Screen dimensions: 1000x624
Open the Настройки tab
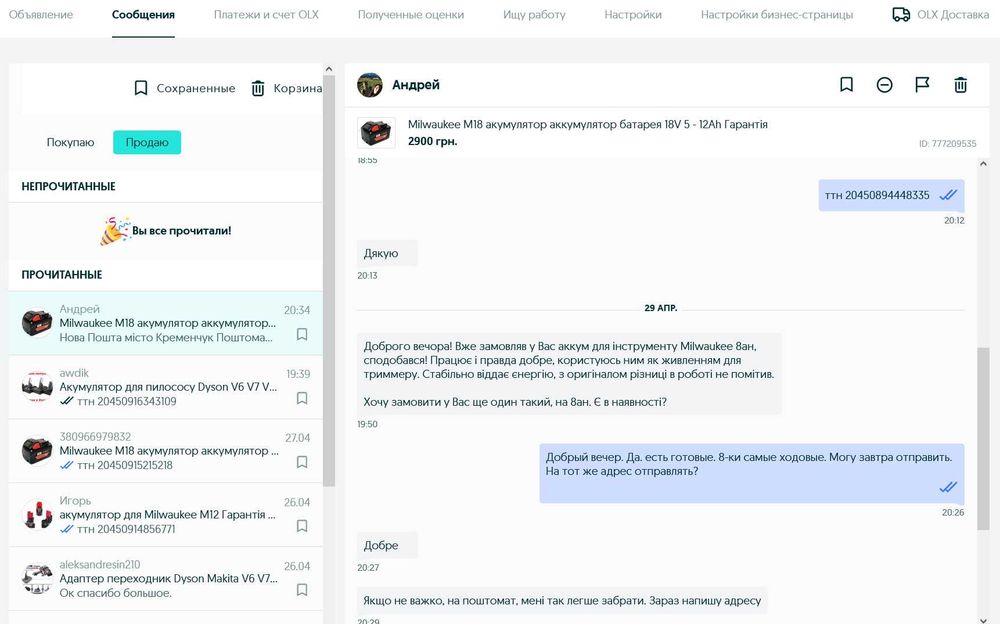633,15
